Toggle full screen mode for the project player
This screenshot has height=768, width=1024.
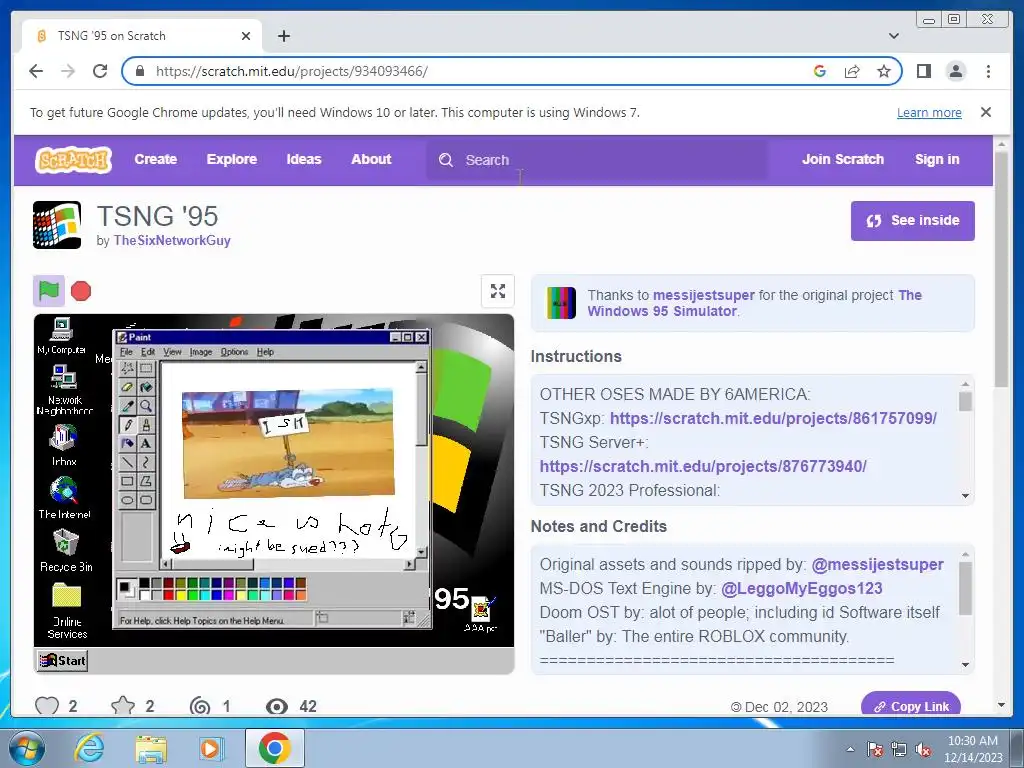pyautogui.click(x=498, y=291)
